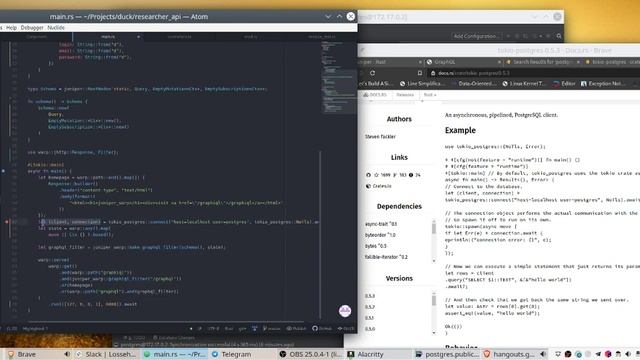This screenshot has height=360, width=640.
Task: Click the purple avatar icon in Atom editor
Action: pyautogui.click(x=345, y=311)
